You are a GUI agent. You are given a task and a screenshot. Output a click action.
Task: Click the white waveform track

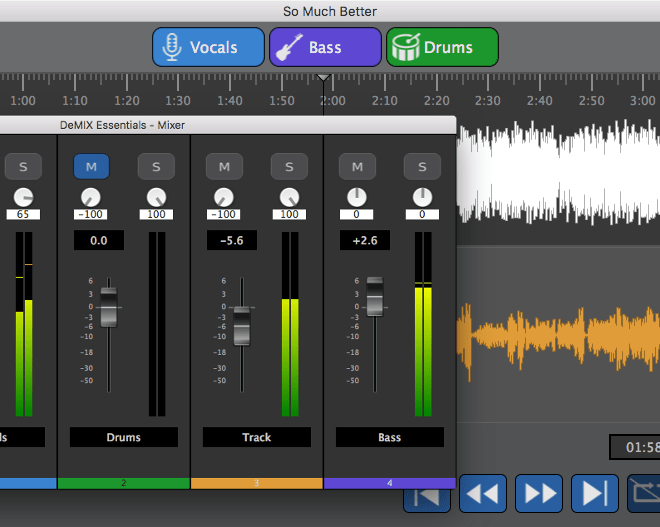pos(559,173)
